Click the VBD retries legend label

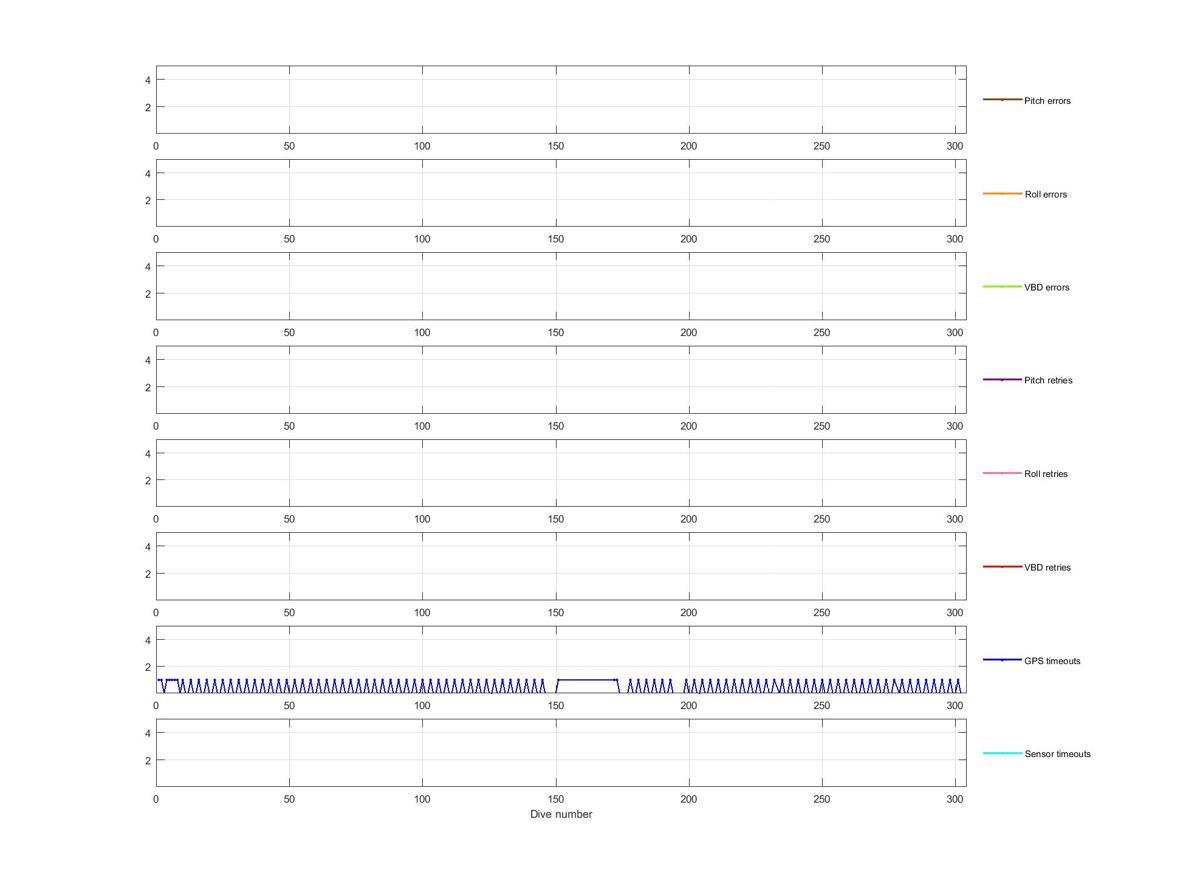pos(1047,567)
